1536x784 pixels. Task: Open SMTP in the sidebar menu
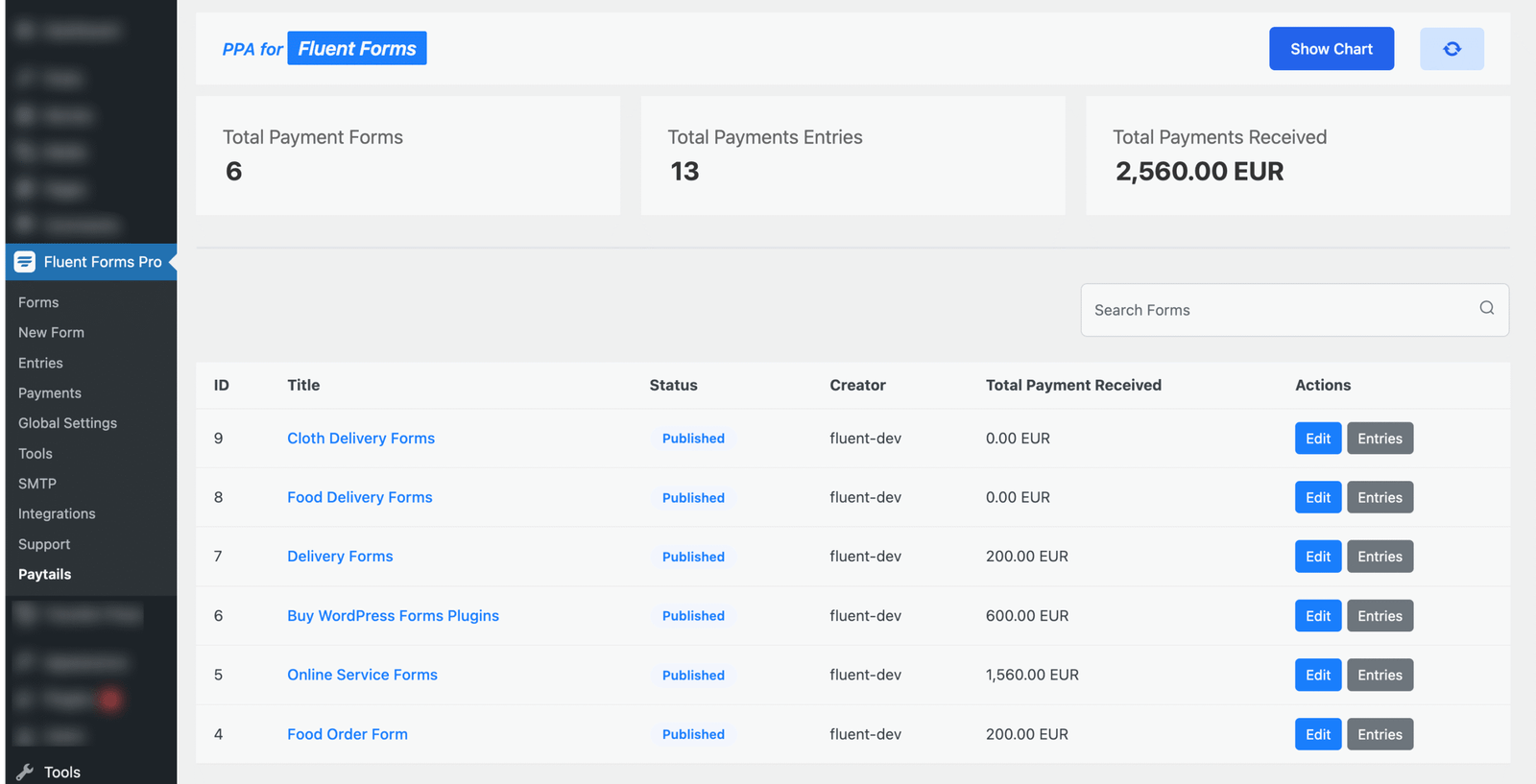[37, 484]
